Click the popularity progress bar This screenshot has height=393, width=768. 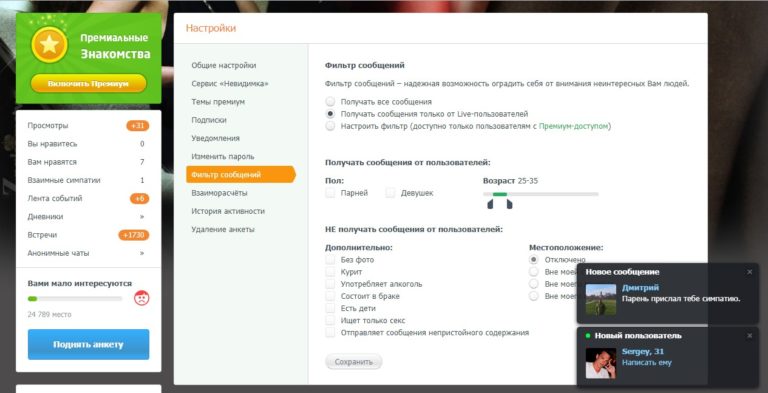pyautogui.click(x=75, y=298)
